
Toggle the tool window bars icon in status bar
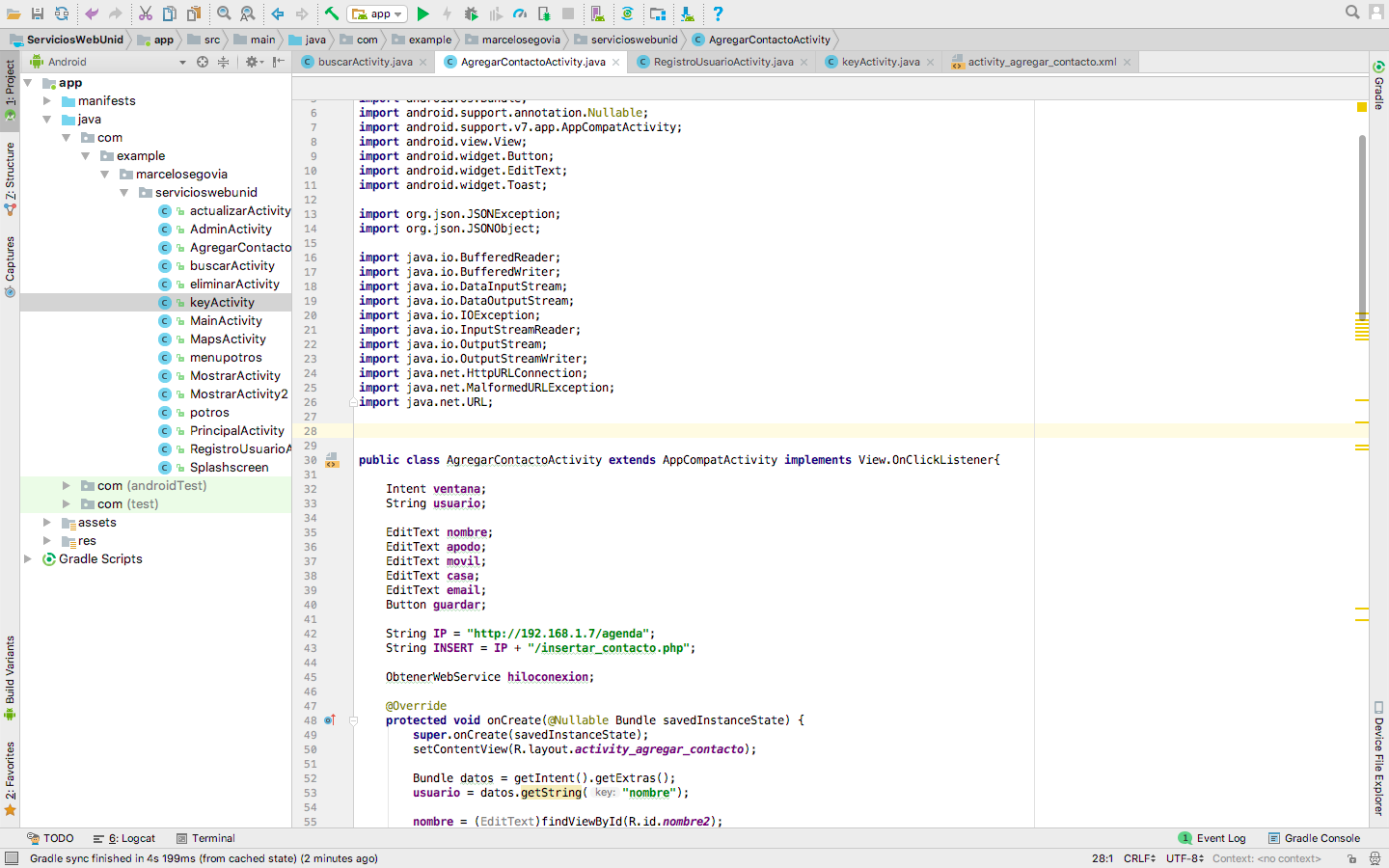[x=12, y=858]
